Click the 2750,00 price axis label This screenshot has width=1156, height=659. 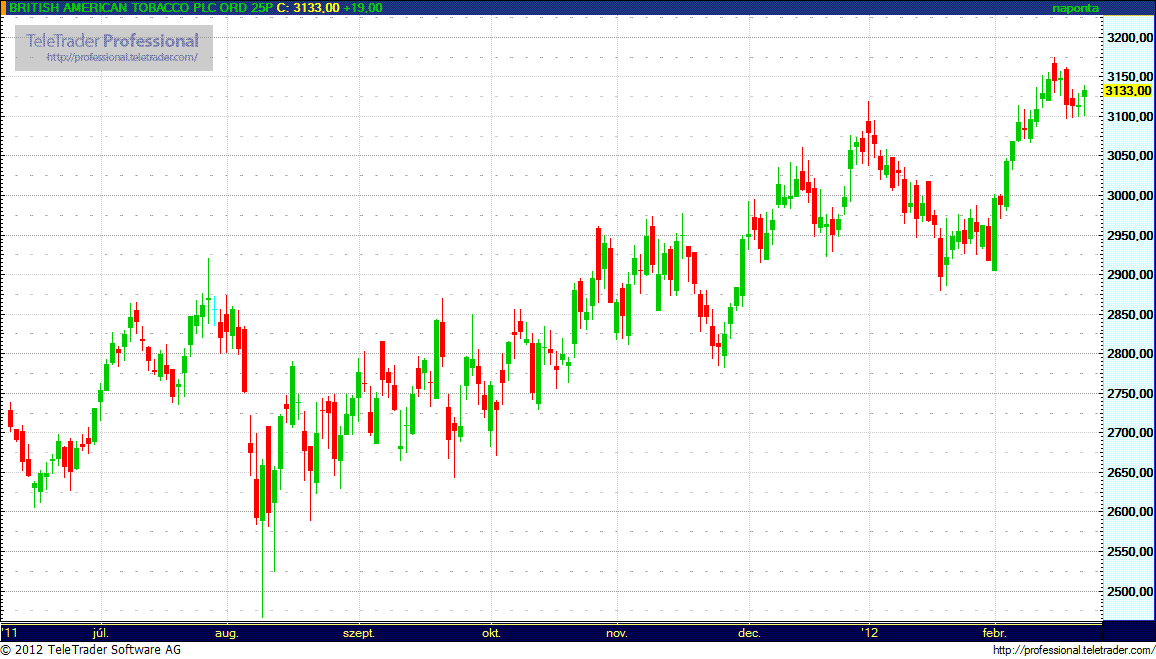1129,393
